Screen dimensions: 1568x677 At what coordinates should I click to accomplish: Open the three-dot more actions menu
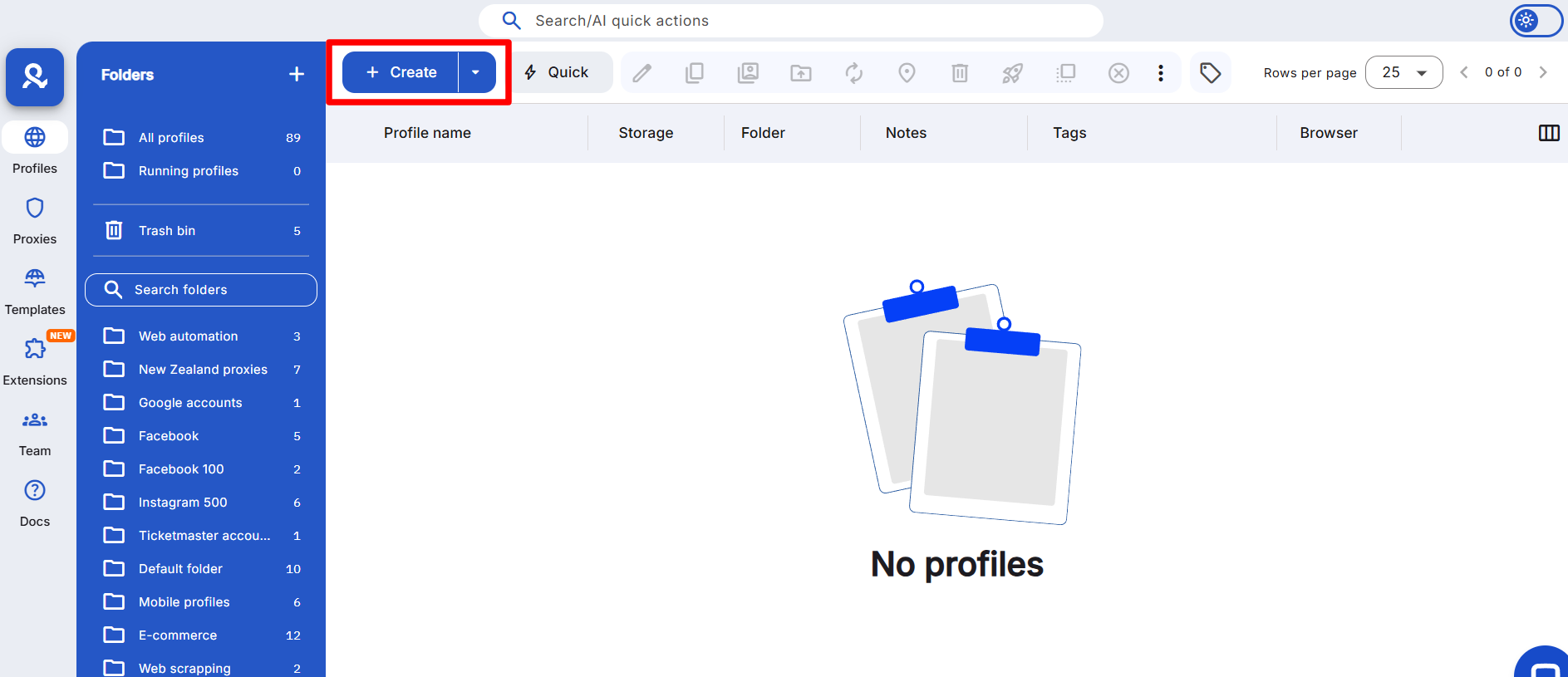coord(1160,73)
